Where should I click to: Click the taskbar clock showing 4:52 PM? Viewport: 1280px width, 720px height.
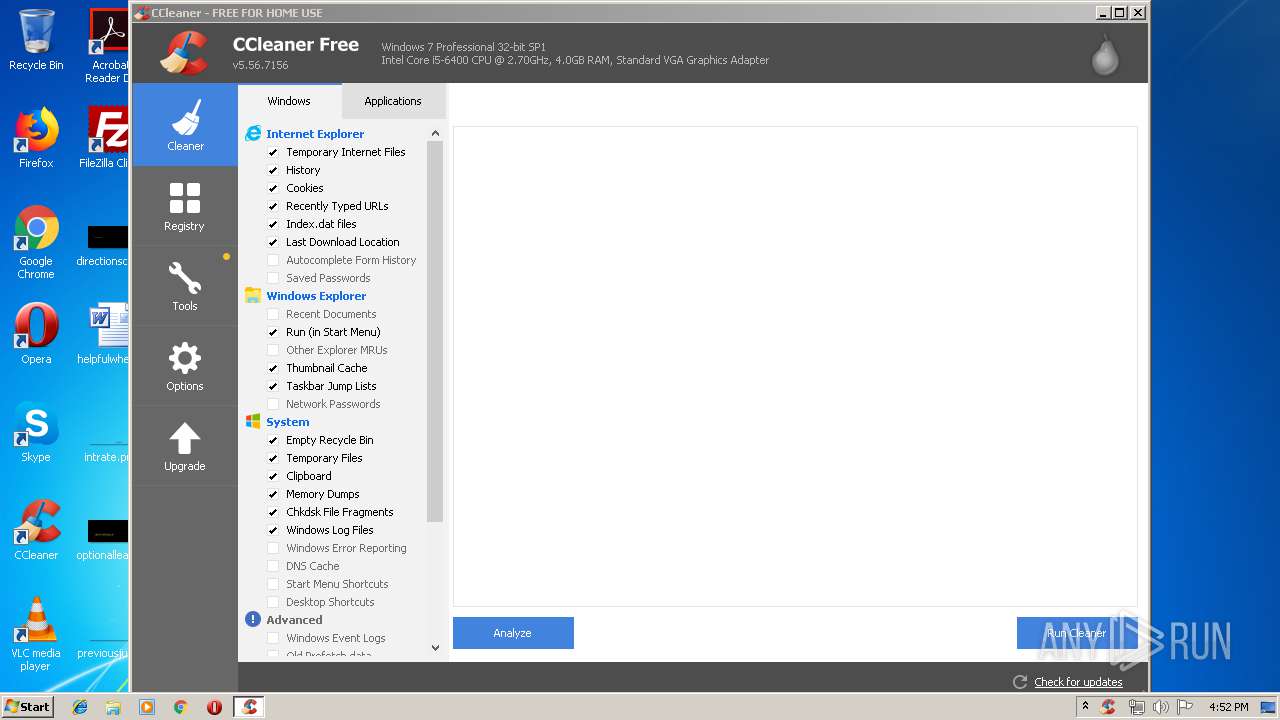[x=1228, y=707]
